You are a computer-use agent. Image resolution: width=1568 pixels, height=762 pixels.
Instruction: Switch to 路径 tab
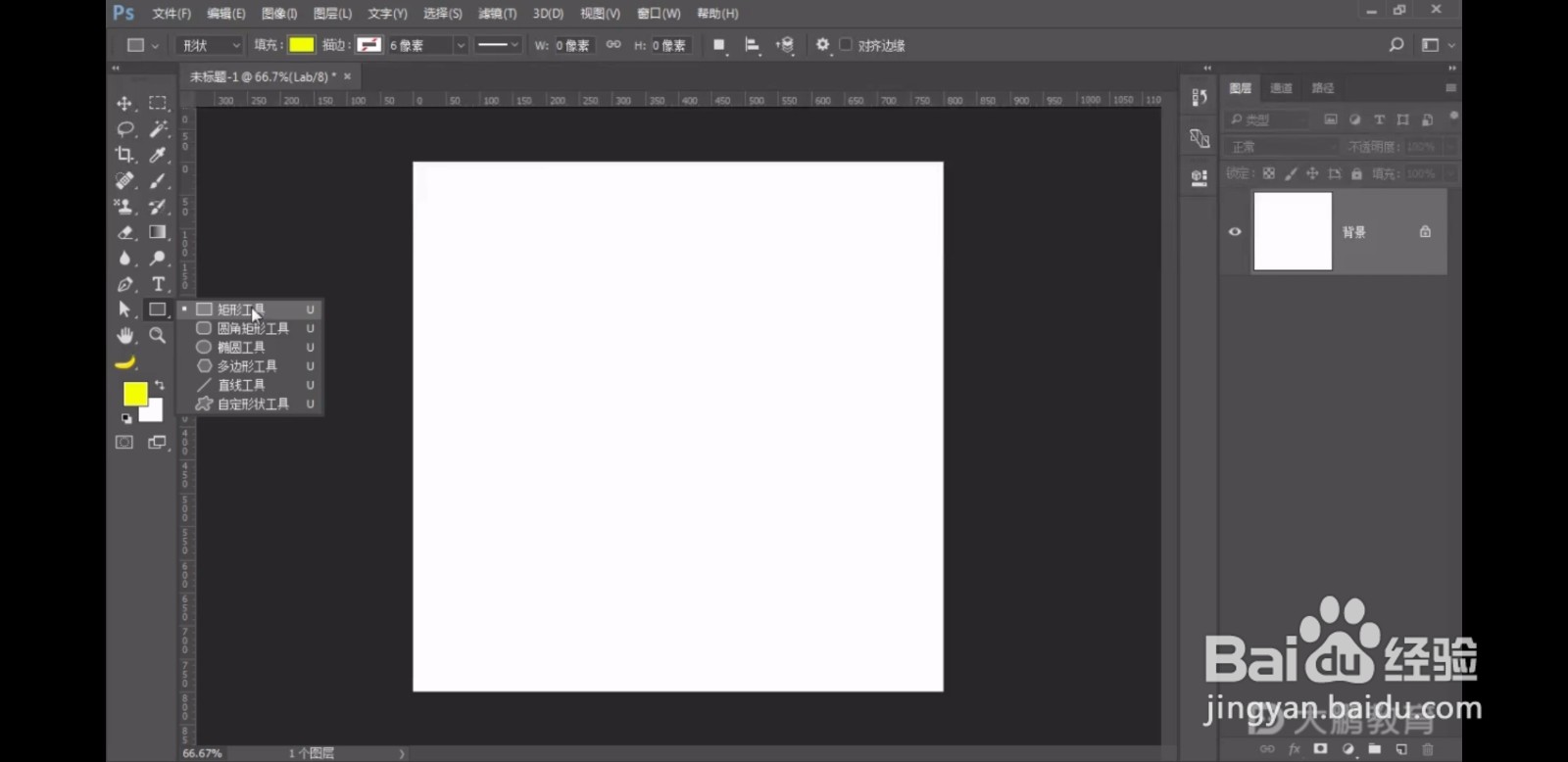tap(1323, 88)
